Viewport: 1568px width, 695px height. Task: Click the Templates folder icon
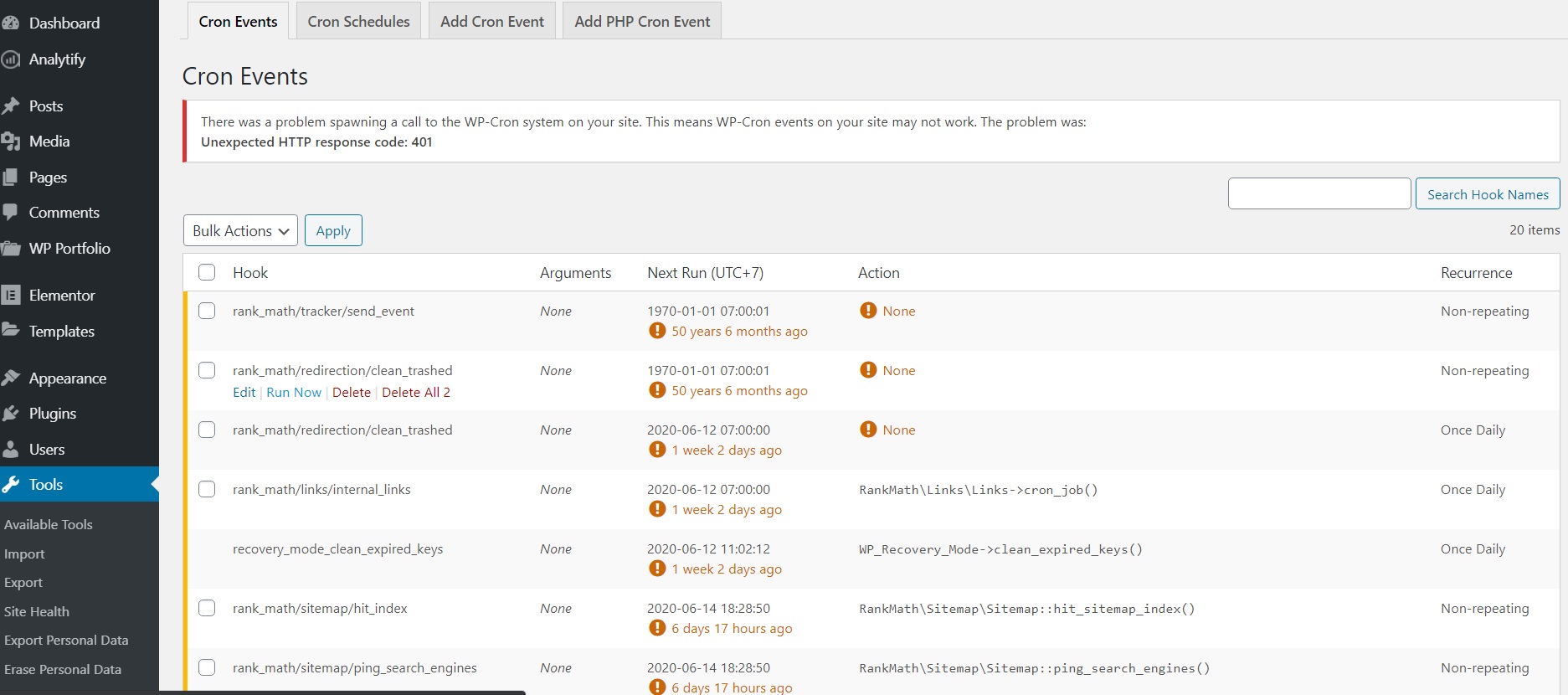[x=10, y=331]
